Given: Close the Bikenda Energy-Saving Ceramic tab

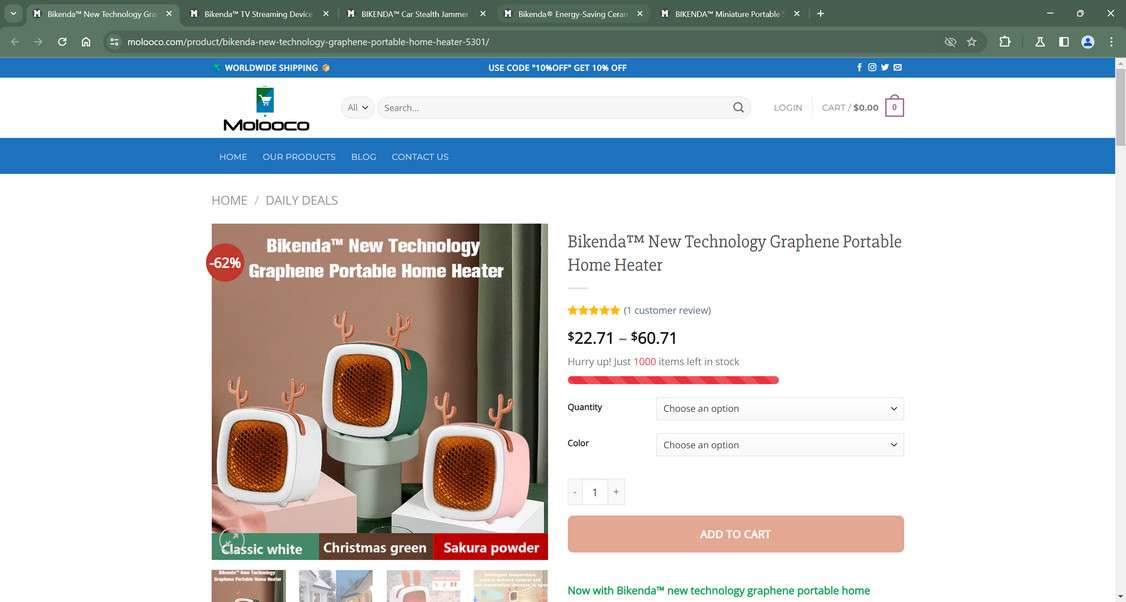Looking at the screenshot, I should point(640,14).
